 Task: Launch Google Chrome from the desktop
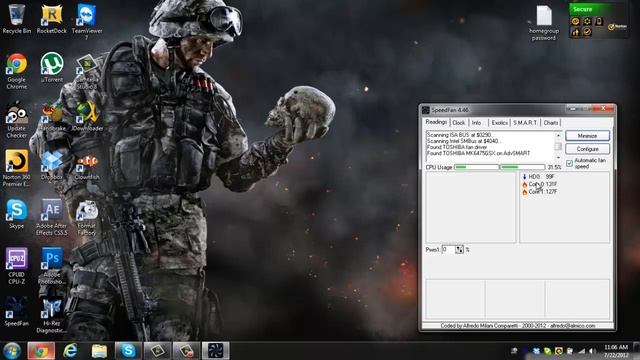click(x=16, y=71)
